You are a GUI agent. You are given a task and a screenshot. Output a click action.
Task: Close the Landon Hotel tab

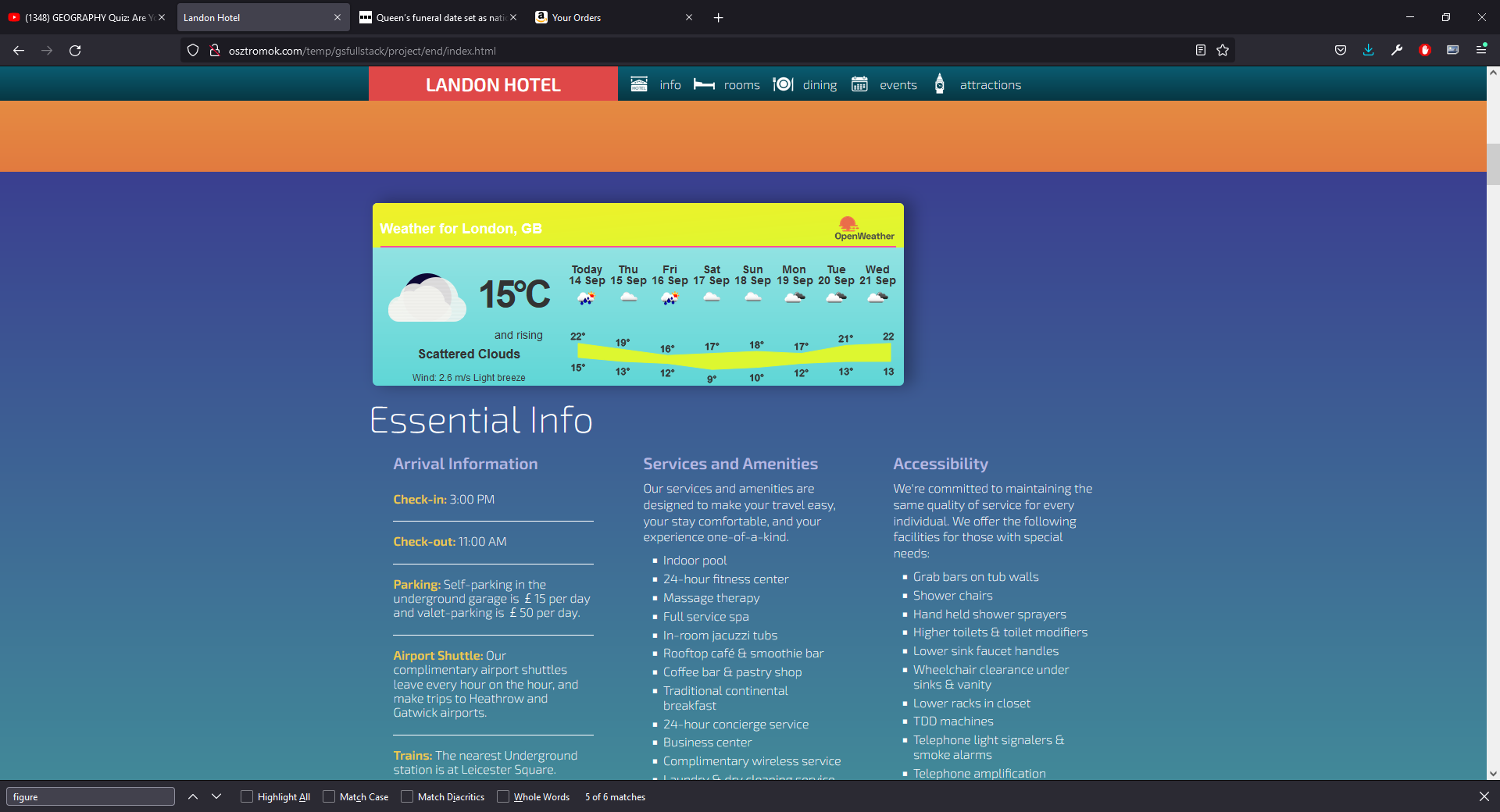click(337, 17)
